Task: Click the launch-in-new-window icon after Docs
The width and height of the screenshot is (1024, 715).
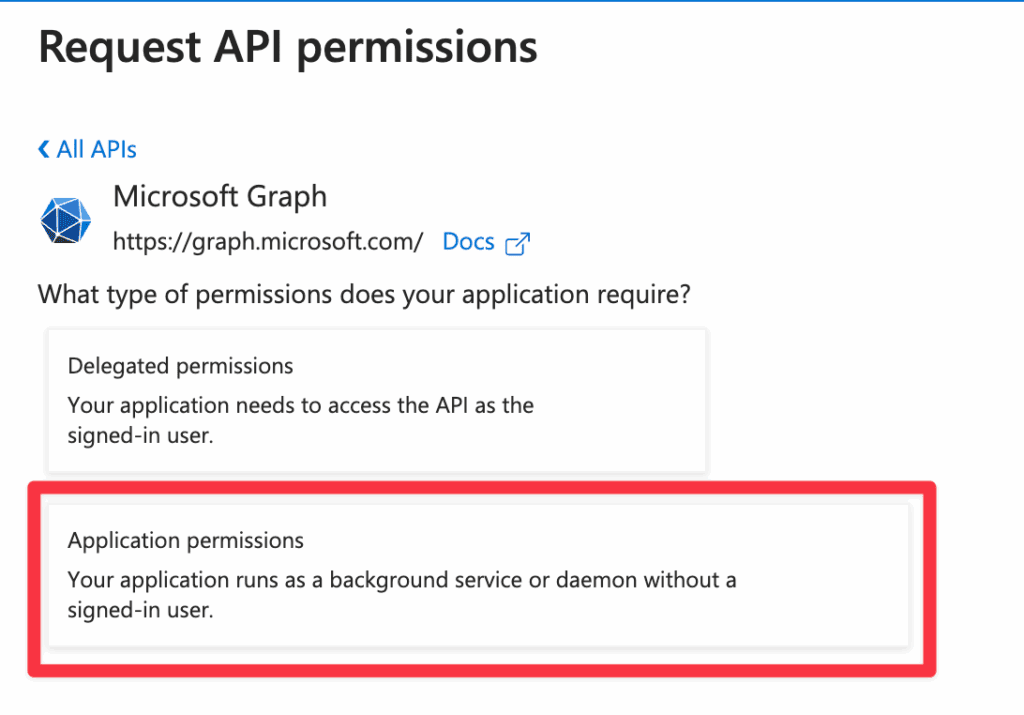Action: [518, 242]
